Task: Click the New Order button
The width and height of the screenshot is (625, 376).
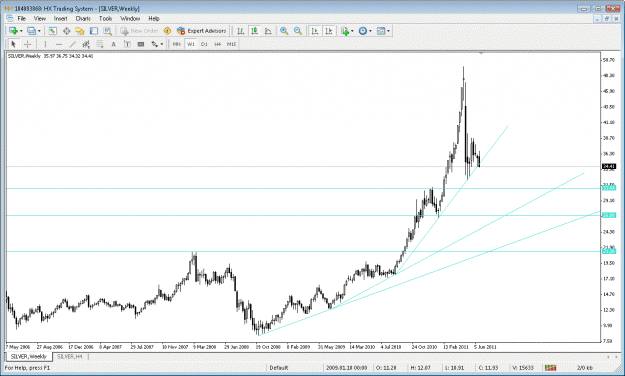Action: click(139, 31)
